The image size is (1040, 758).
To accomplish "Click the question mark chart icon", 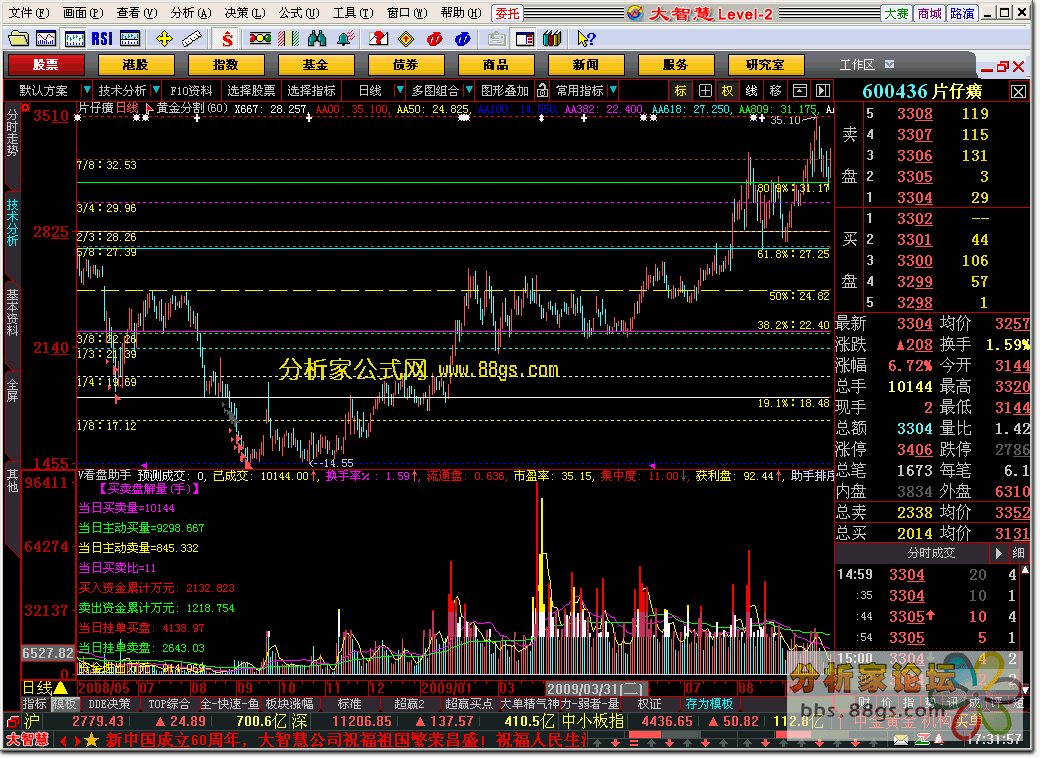I will [379, 39].
